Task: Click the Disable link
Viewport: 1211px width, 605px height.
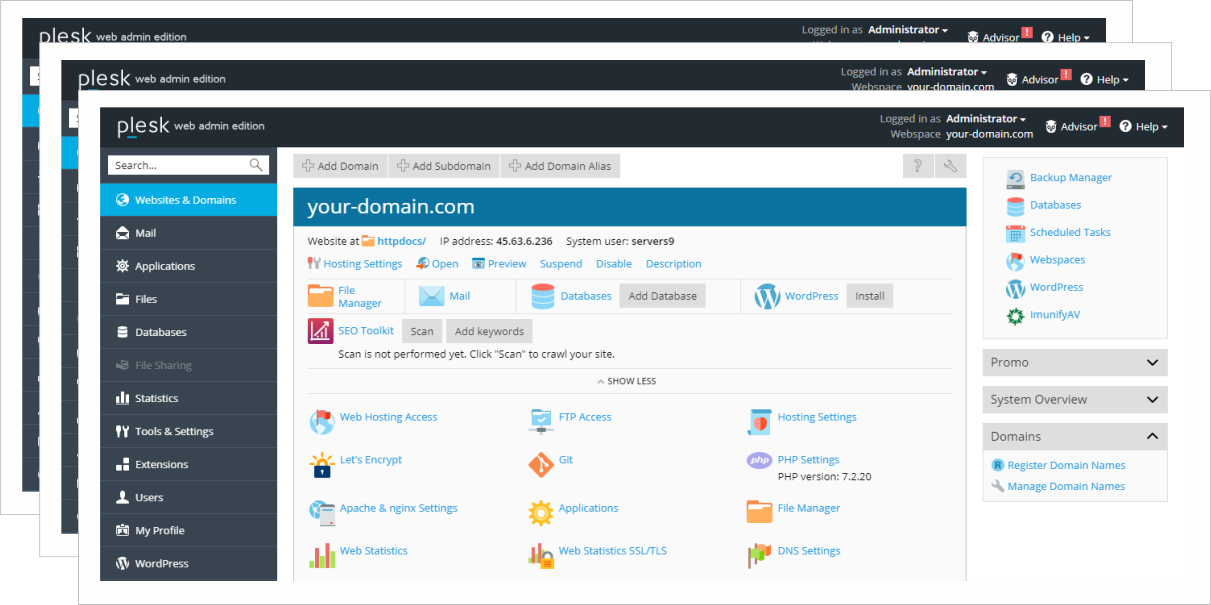Action: (x=614, y=264)
